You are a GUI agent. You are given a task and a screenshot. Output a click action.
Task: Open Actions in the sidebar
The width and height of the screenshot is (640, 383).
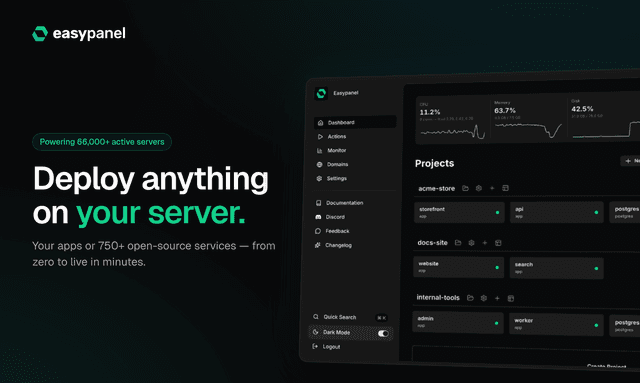pyautogui.click(x=336, y=136)
